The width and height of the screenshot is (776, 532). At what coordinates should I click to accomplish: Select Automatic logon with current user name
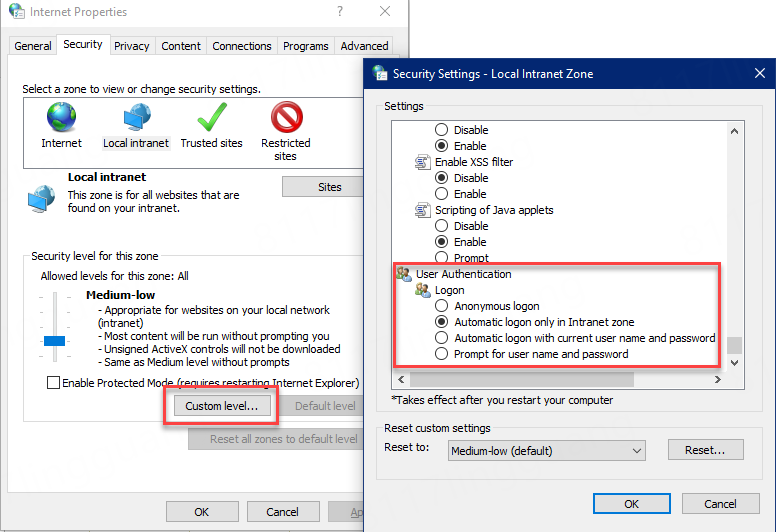(x=441, y=338)
